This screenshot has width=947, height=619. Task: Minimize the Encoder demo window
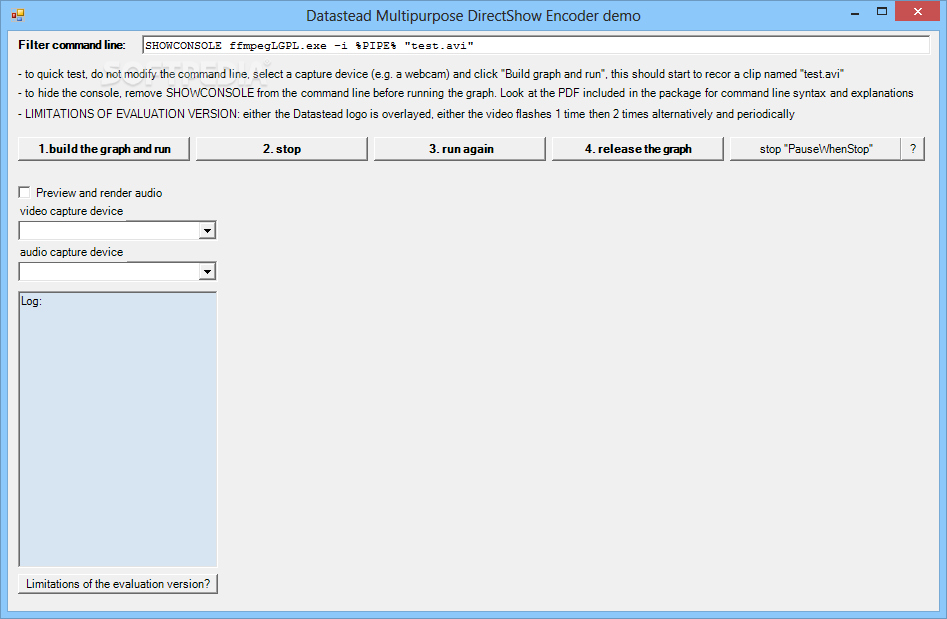click(x=855, y=12)
